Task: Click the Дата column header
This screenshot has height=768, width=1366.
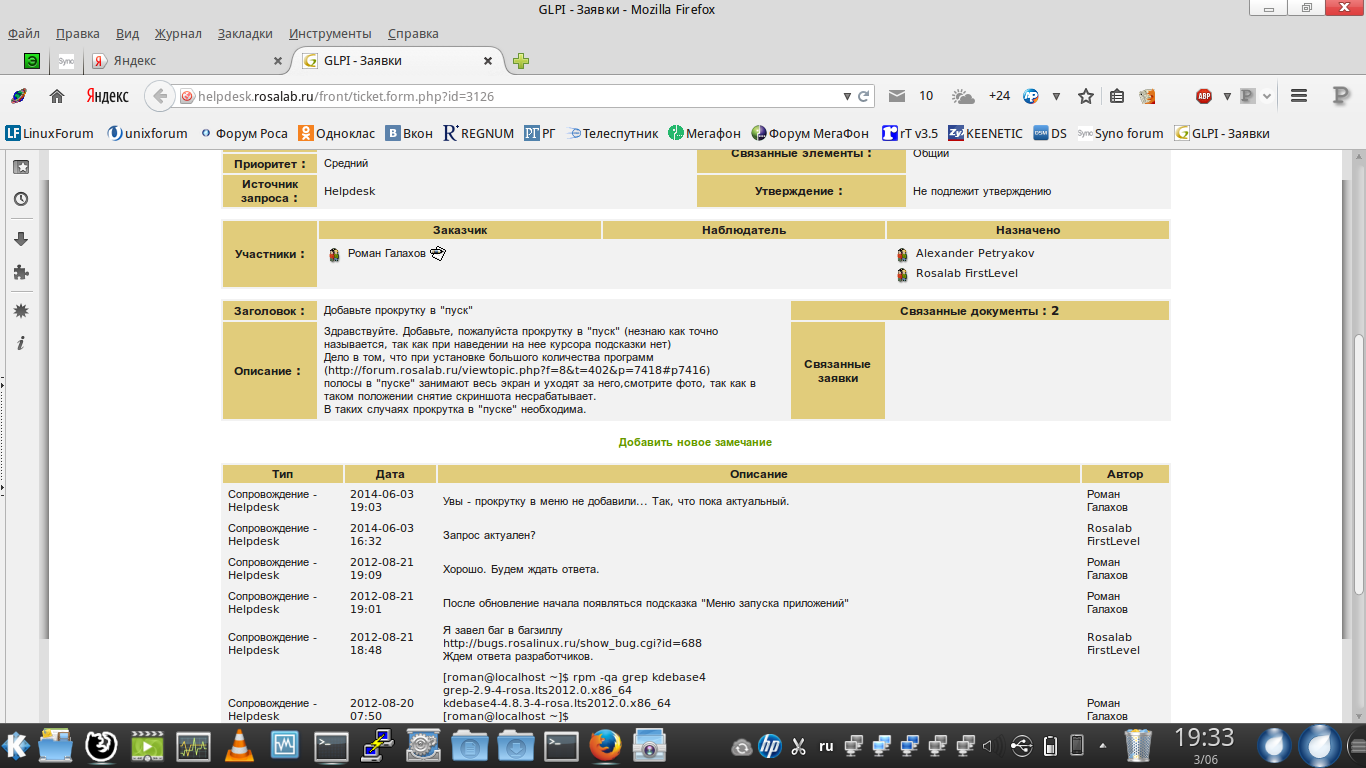Action: tap(390, 474)
